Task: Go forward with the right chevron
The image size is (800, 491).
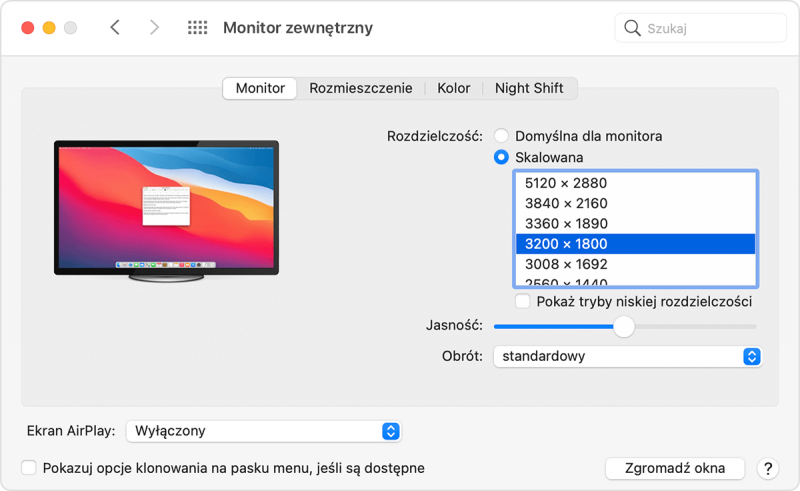Action: point(154,27)
